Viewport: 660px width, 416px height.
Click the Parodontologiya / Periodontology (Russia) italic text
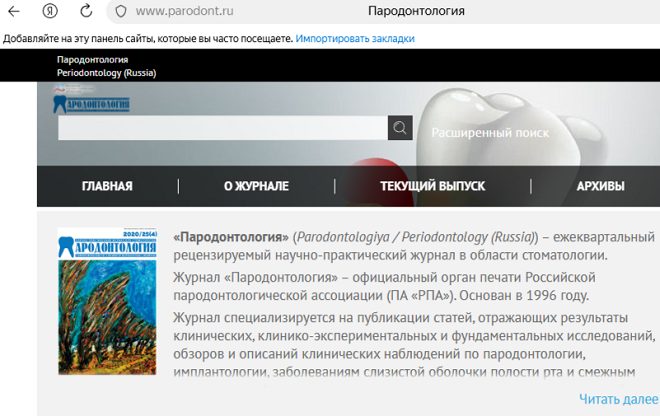(415, 237)
